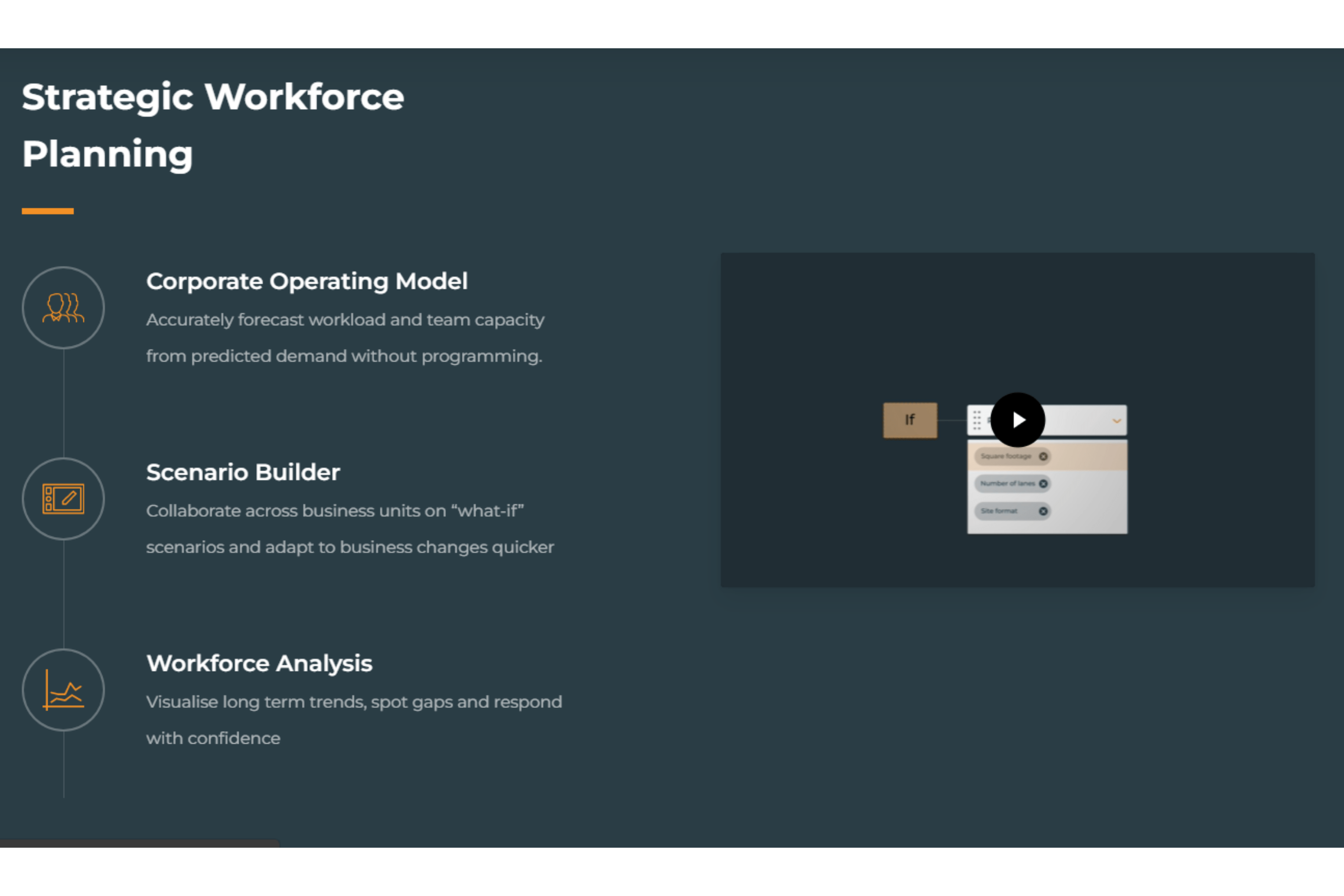The width and height of the screenshot is (1344, 896).
Task: Click the orange underline accent bar
Action: pos(47,211)
